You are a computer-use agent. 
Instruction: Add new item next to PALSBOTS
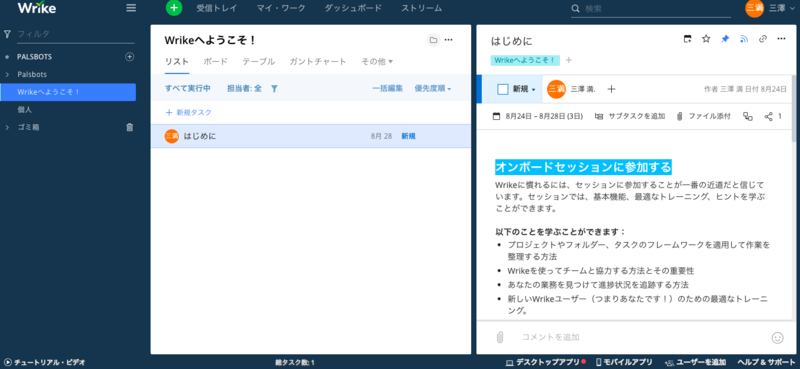pos(130,57)
